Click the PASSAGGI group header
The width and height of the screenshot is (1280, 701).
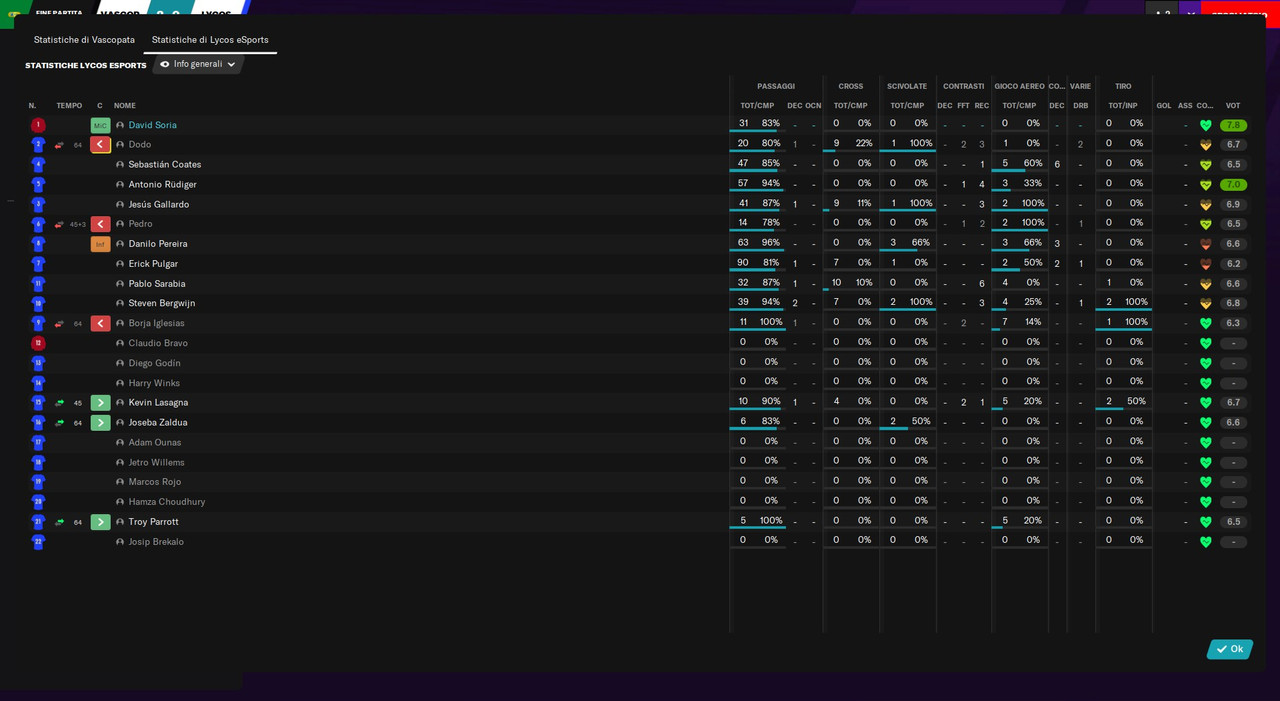pyautogui.click(x=776, y=86)
